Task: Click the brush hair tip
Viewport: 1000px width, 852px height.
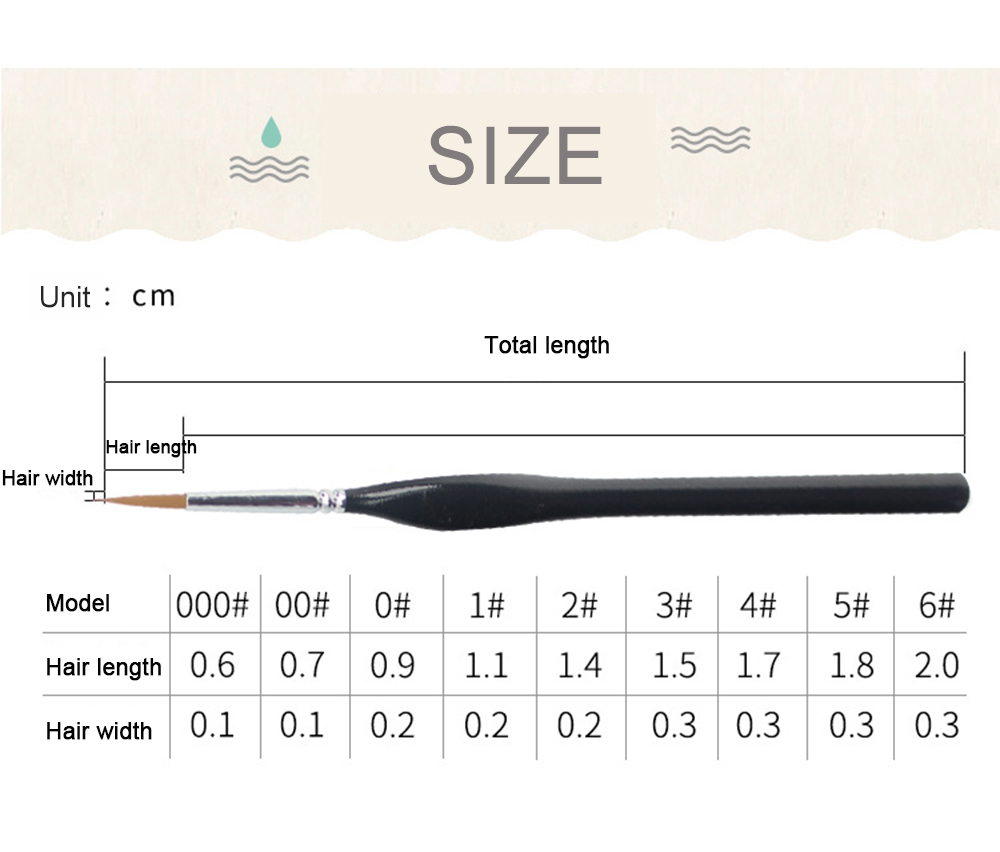Action: pos(143,501)
